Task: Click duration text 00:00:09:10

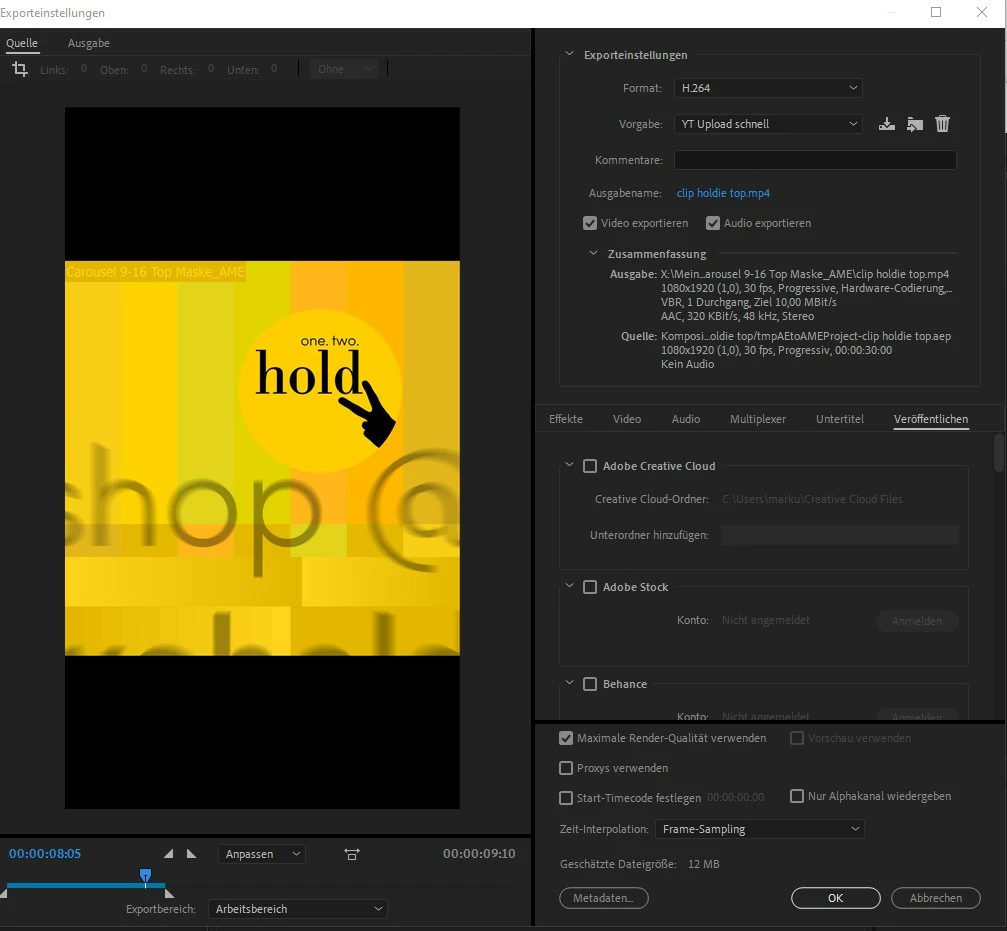Action: pyautogui.click(x=479, y=853)
